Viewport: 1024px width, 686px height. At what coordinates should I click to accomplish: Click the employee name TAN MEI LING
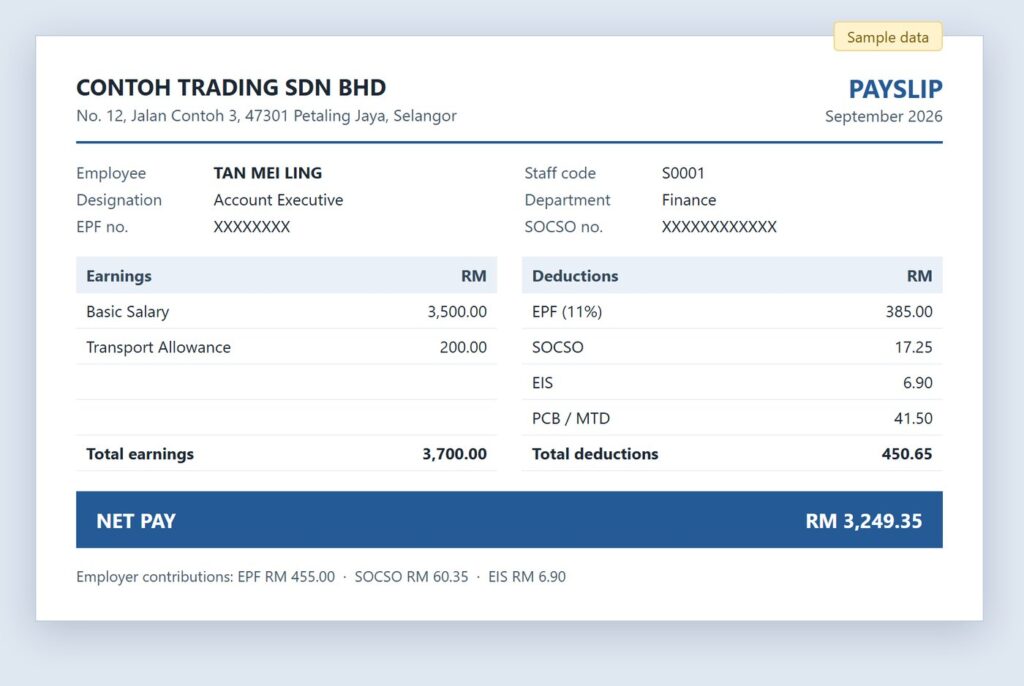pyautogui.click(x=268, y=173)
